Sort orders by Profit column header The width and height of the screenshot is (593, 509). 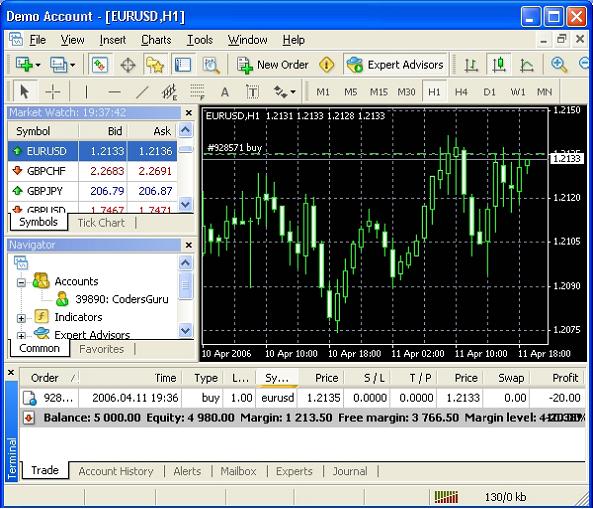click(558, 378)
